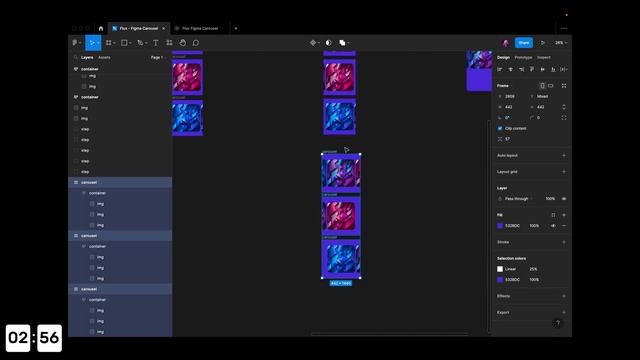
Task: Align selection right
Action: [521, 69]
